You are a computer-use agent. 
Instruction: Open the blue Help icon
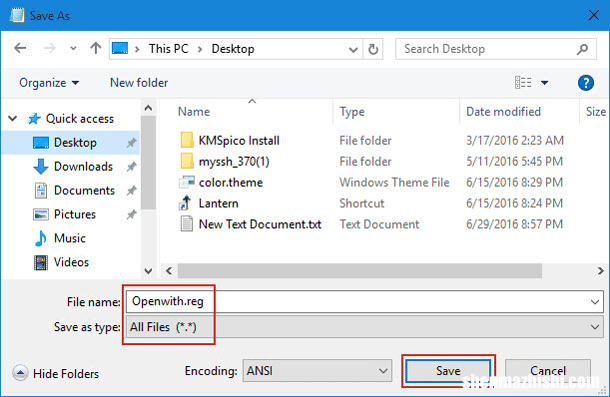click(x=585, y=83)
